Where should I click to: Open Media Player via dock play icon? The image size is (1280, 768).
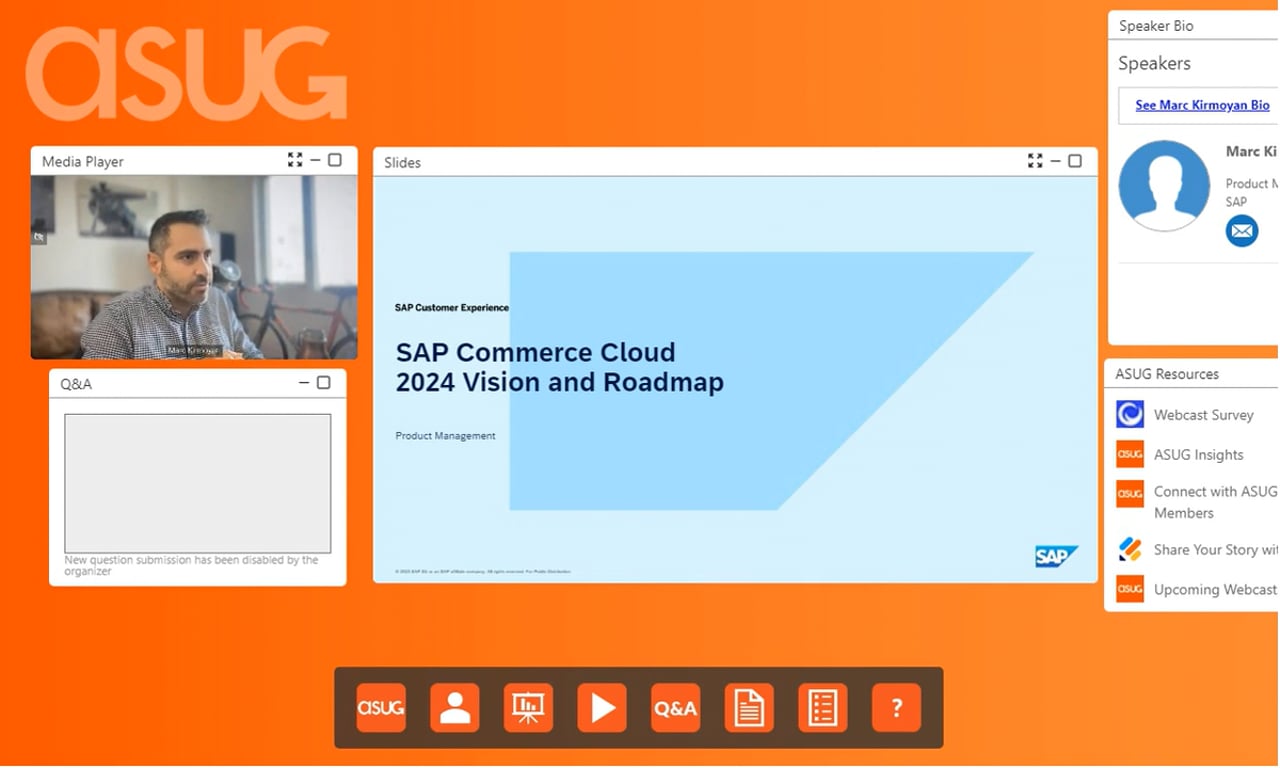[602, 708]
